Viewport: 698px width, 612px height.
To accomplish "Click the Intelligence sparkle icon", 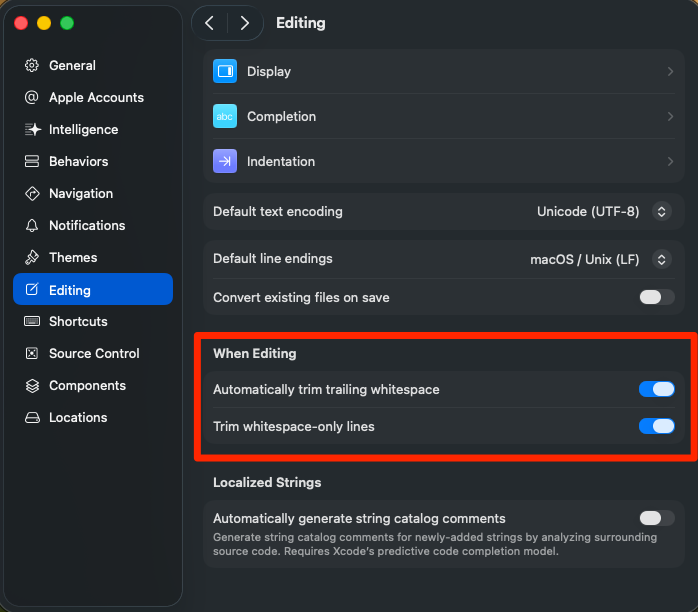I will [32, 130].
